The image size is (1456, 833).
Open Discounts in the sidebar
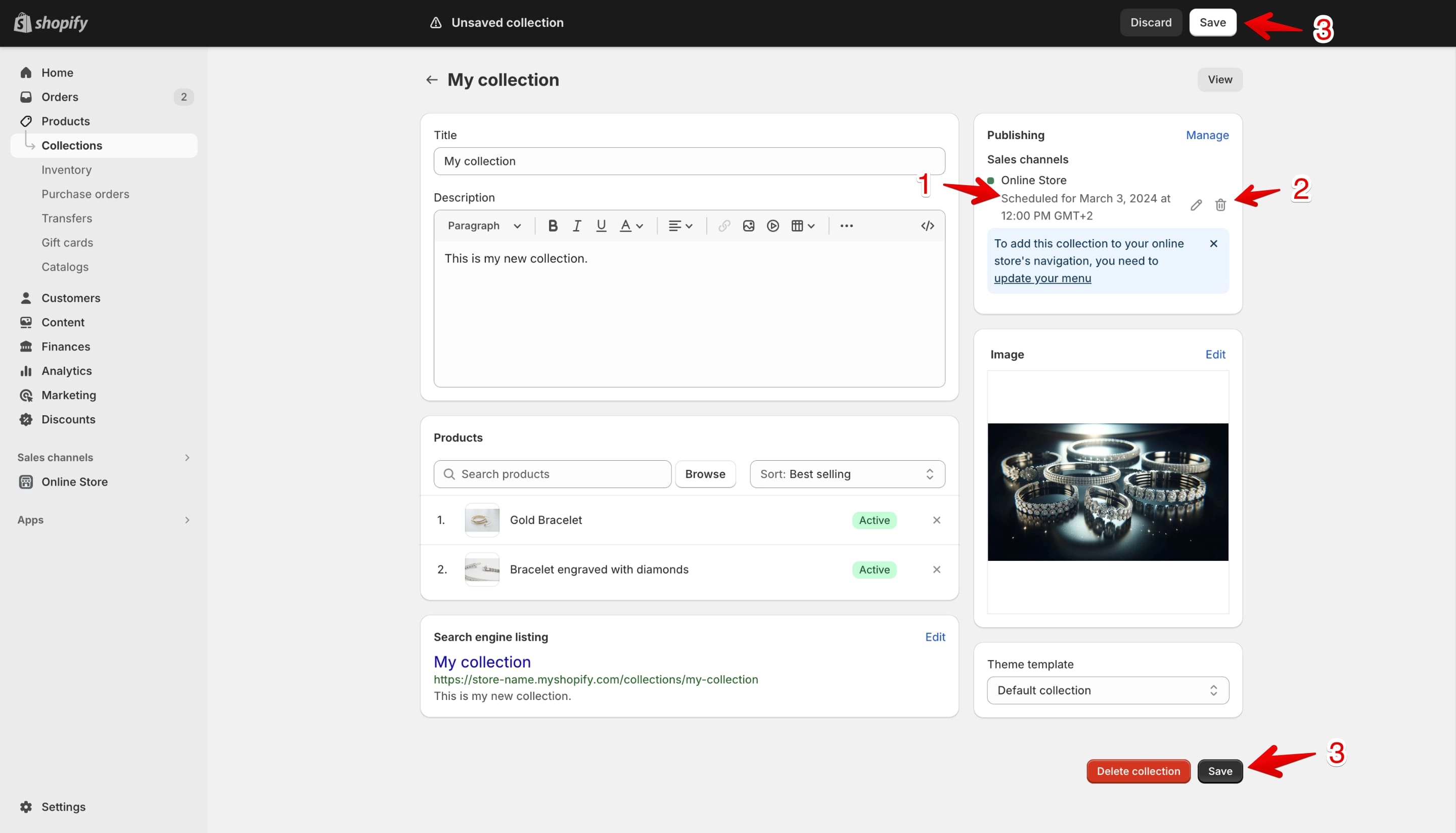click(104, 419)
